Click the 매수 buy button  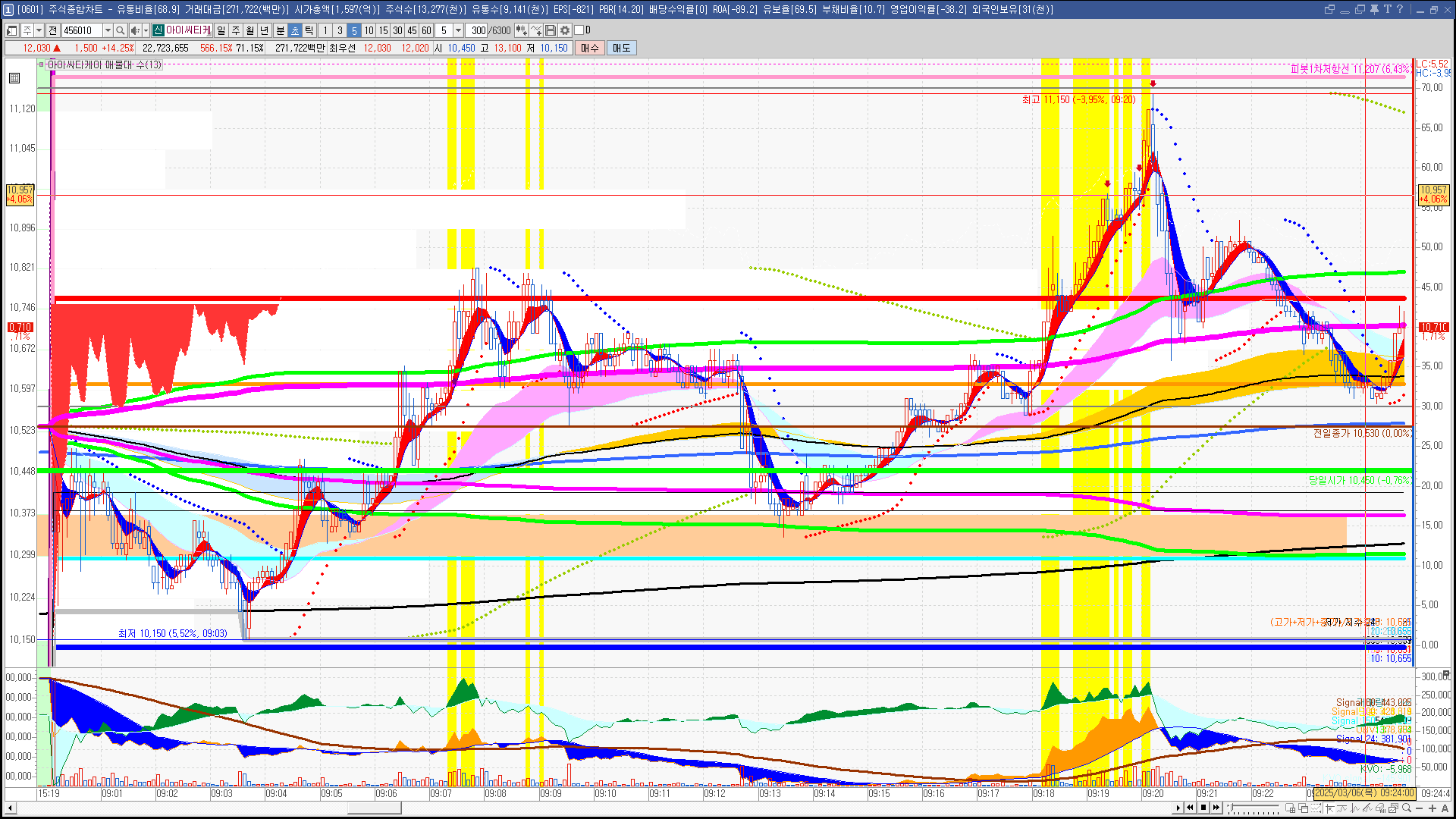pos(590,48)
